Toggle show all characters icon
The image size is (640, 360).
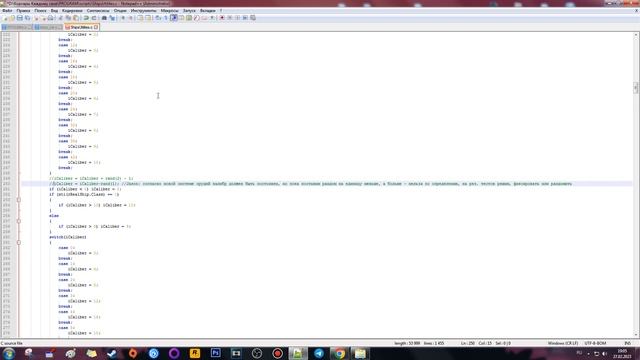pyautogui.click(x=166, y=18)
